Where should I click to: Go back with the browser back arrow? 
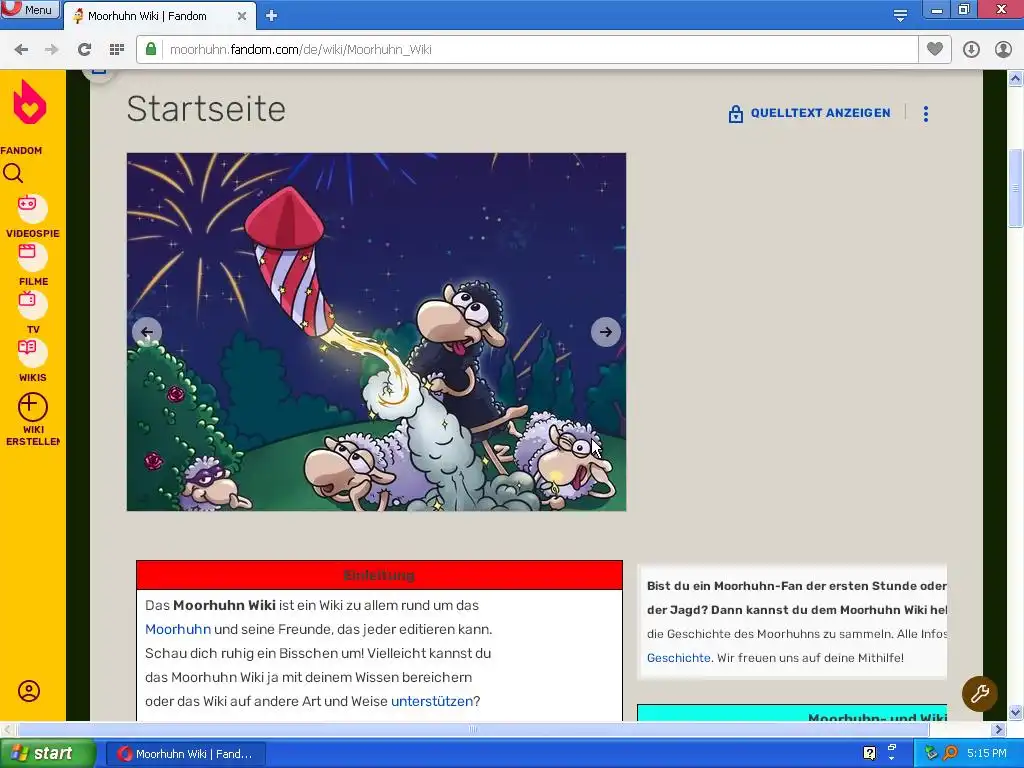coord(21,50)
